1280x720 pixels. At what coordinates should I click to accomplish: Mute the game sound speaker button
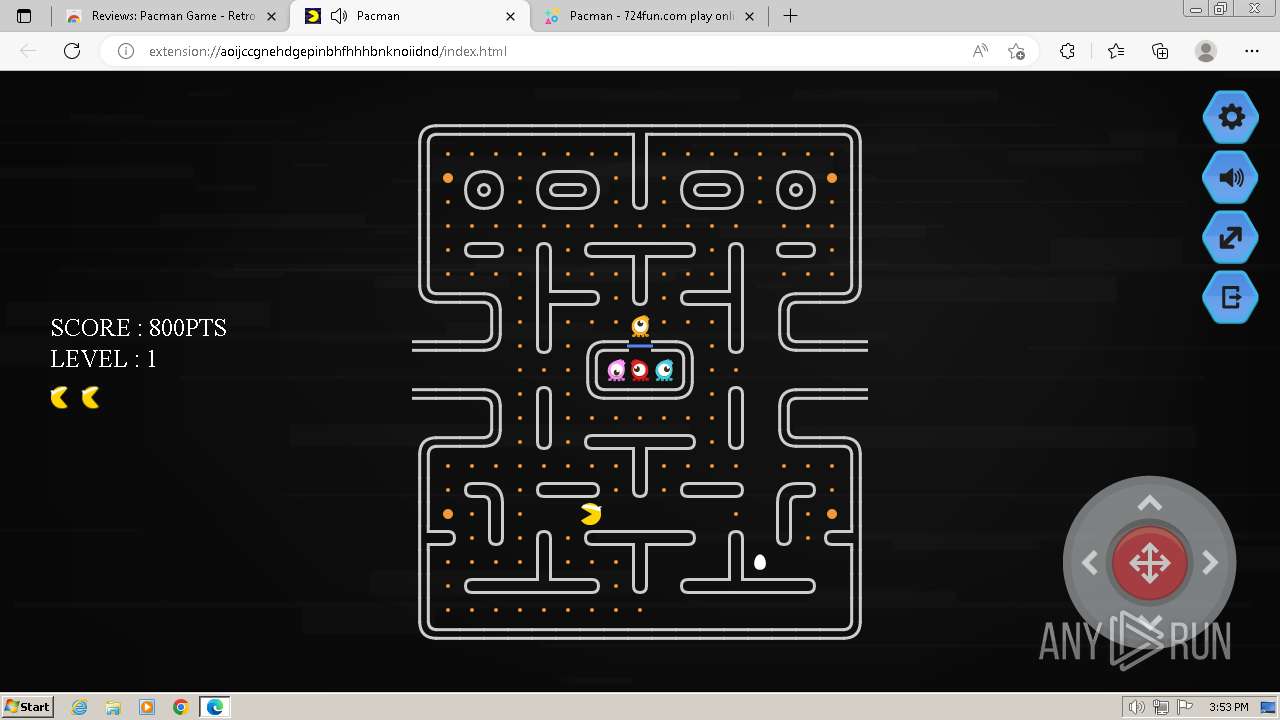(1231, 178)
